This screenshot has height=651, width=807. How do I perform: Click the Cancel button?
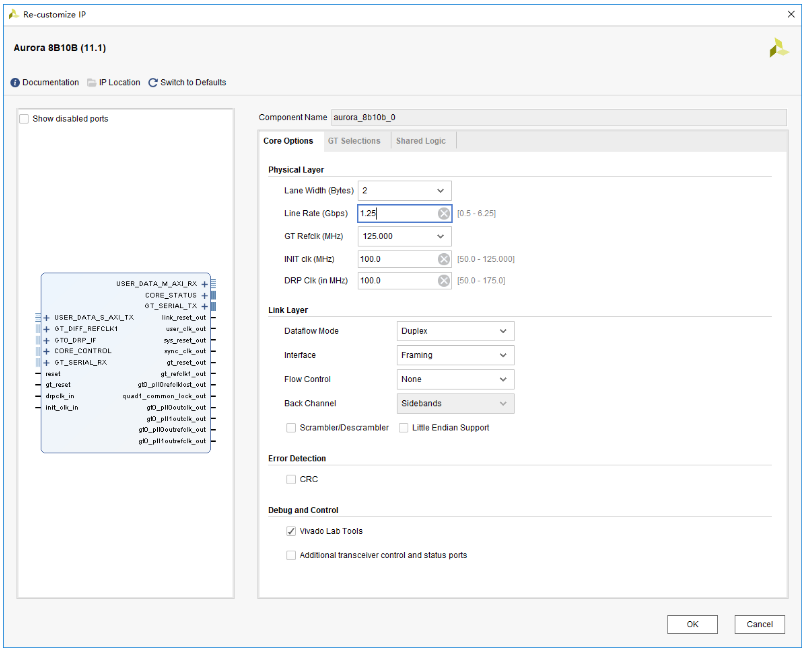pos(759,624)
